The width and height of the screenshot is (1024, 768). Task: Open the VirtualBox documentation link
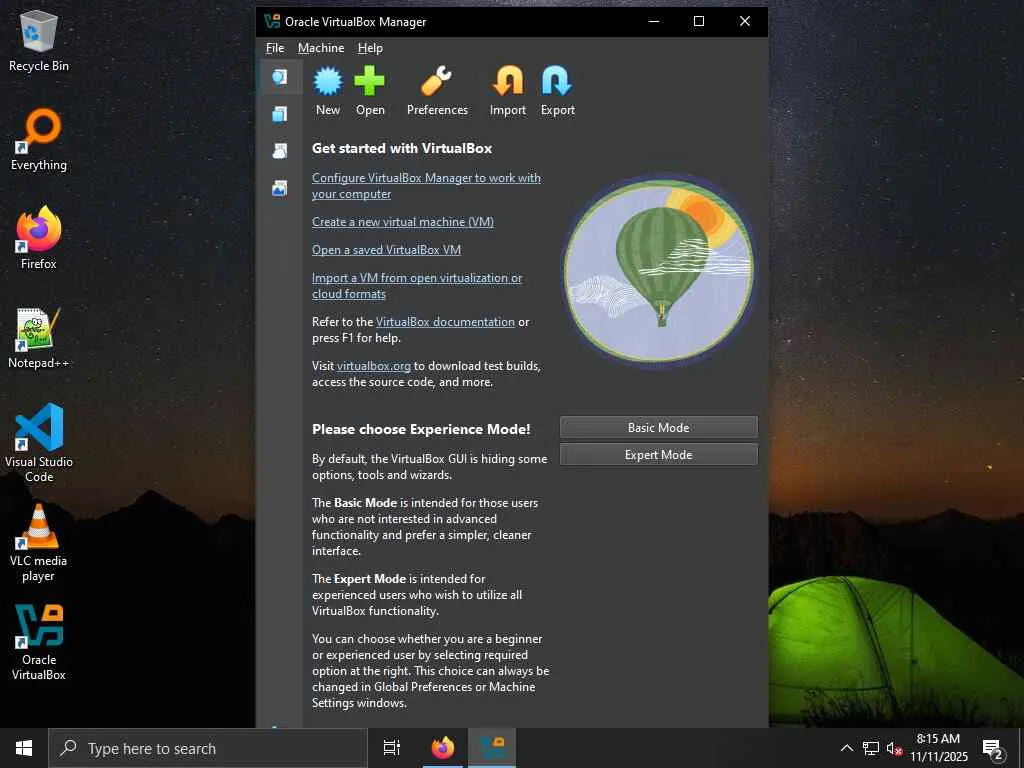point(445,321)
